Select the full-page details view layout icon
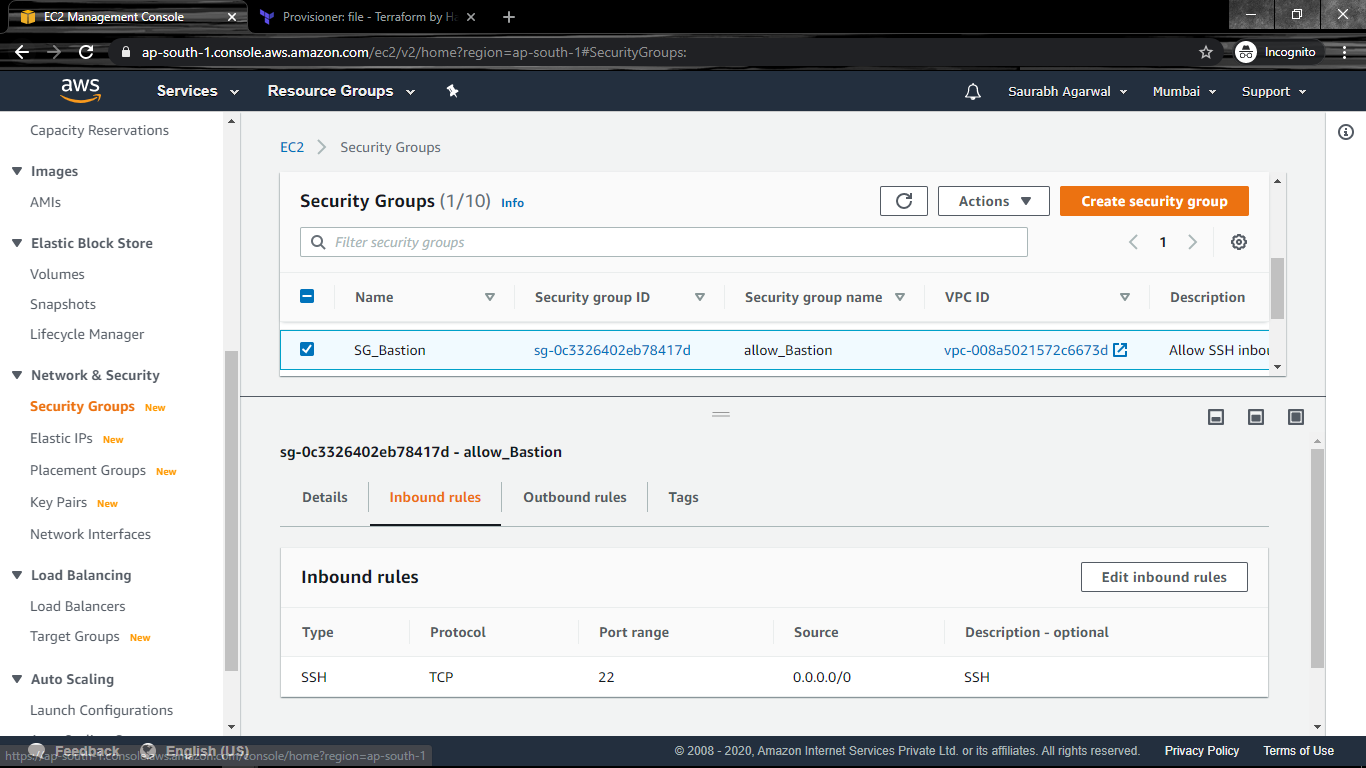The image size is (1366, 768). [1295, 416]
